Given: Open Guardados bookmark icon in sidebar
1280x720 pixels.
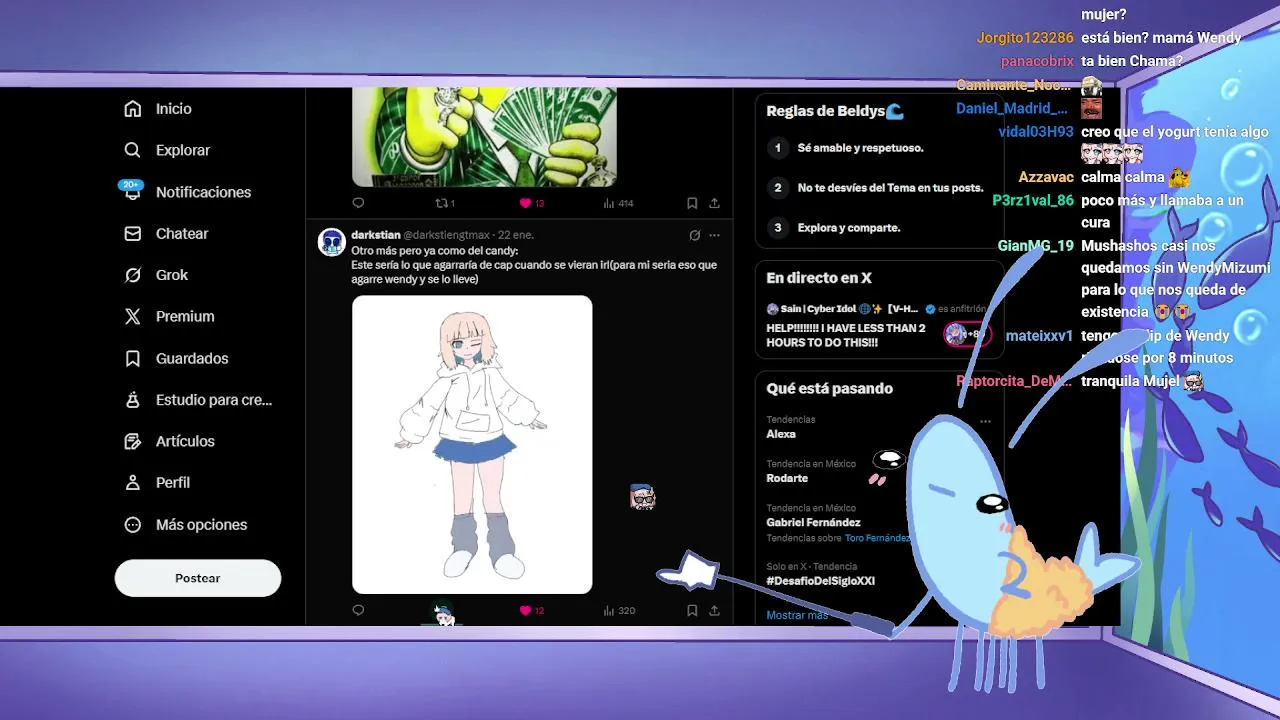Looking at the screenshot, I should [132, 358].
